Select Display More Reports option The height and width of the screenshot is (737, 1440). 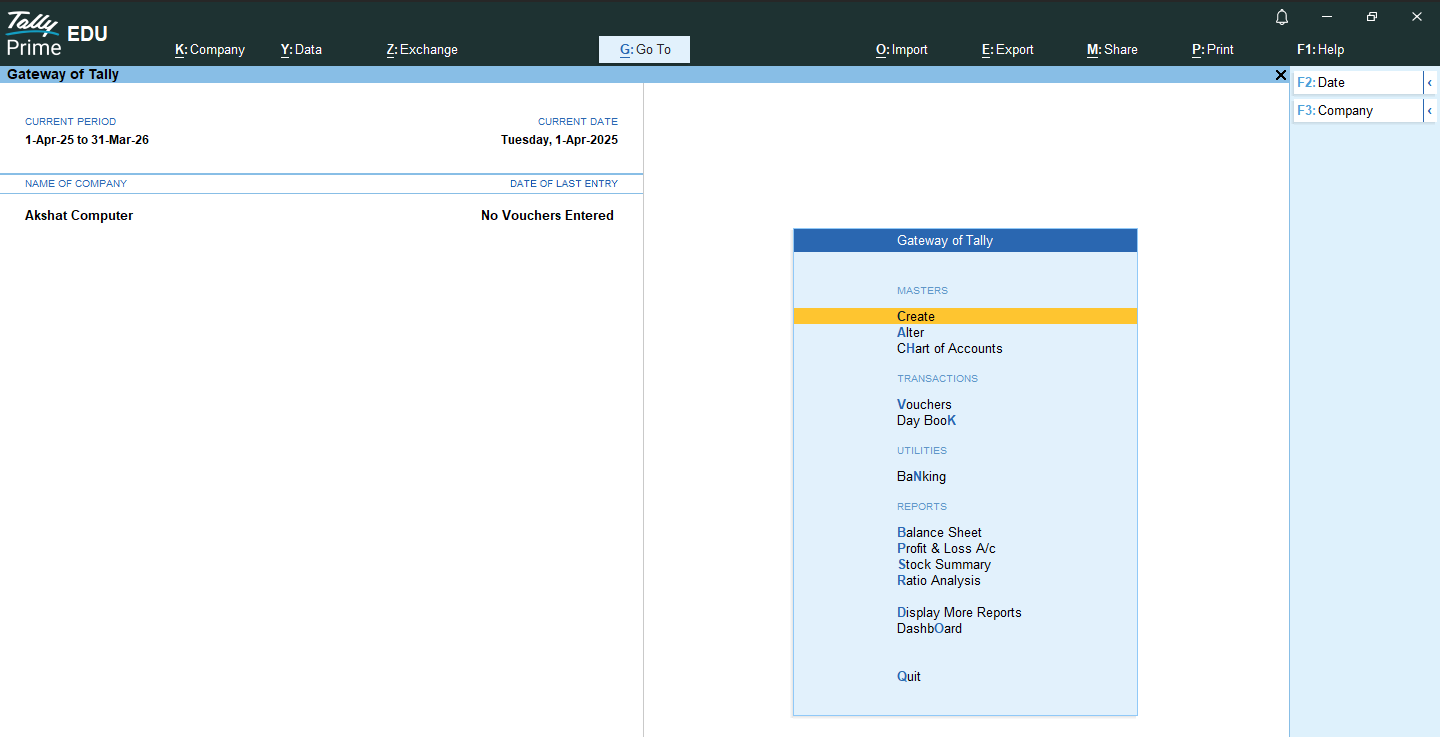pos(959,613)
